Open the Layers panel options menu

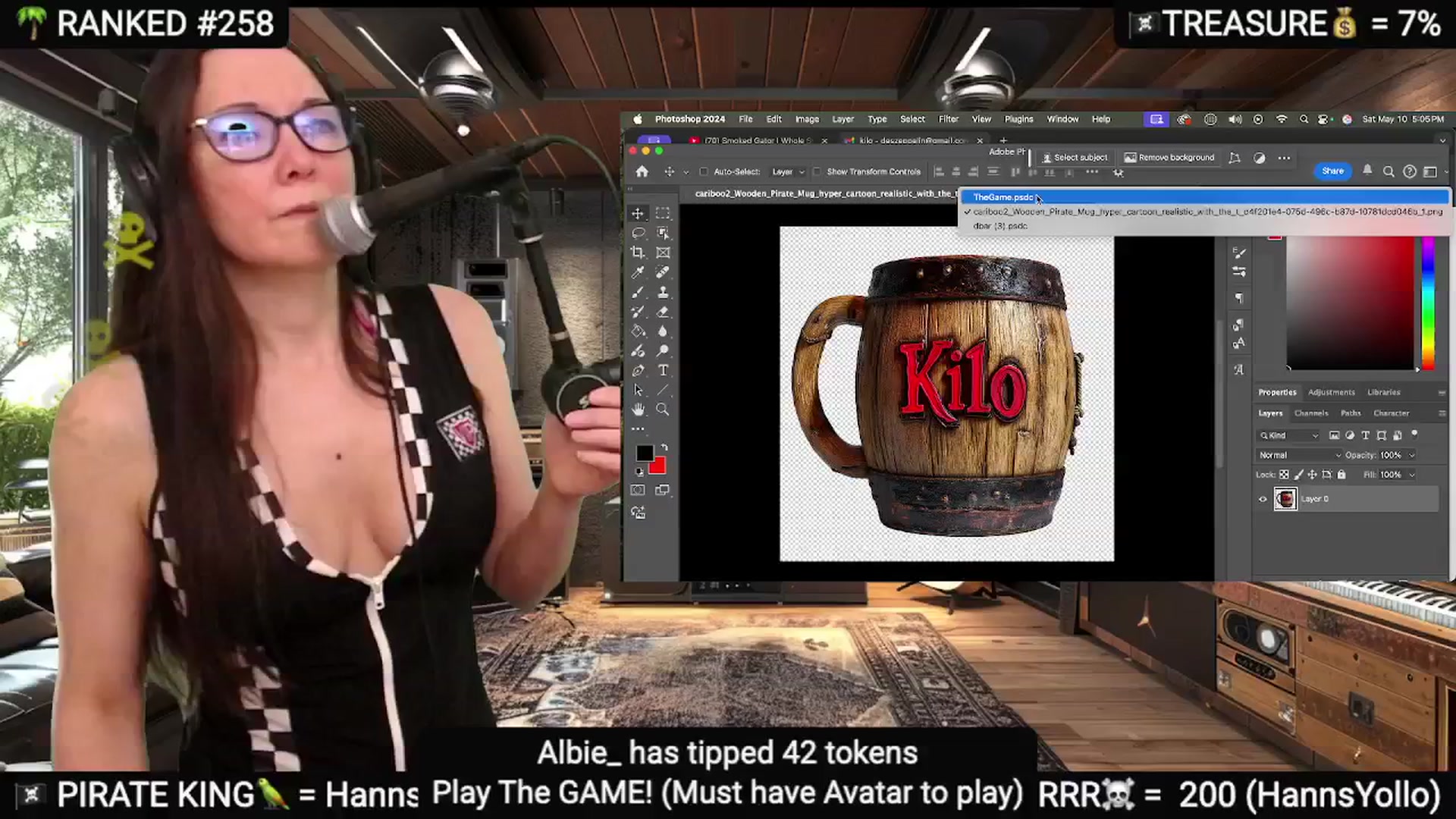[x=1442, y=413]
